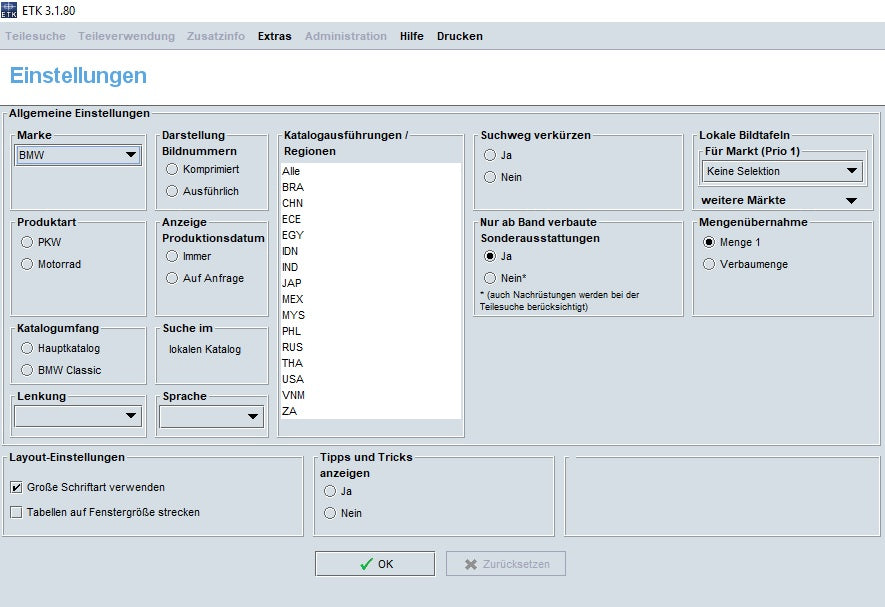Screen dimensions: 885x607
Task: Select Verbaumenge under Mengenübernahme
Action: pos(709,264)
